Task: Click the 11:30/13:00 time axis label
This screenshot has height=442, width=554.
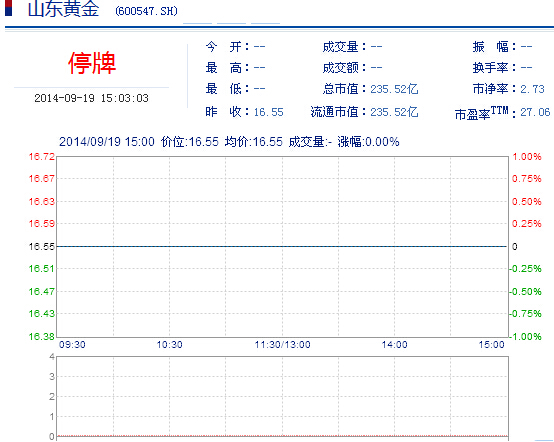Action: pyautogui.click(x=283, y=344)
